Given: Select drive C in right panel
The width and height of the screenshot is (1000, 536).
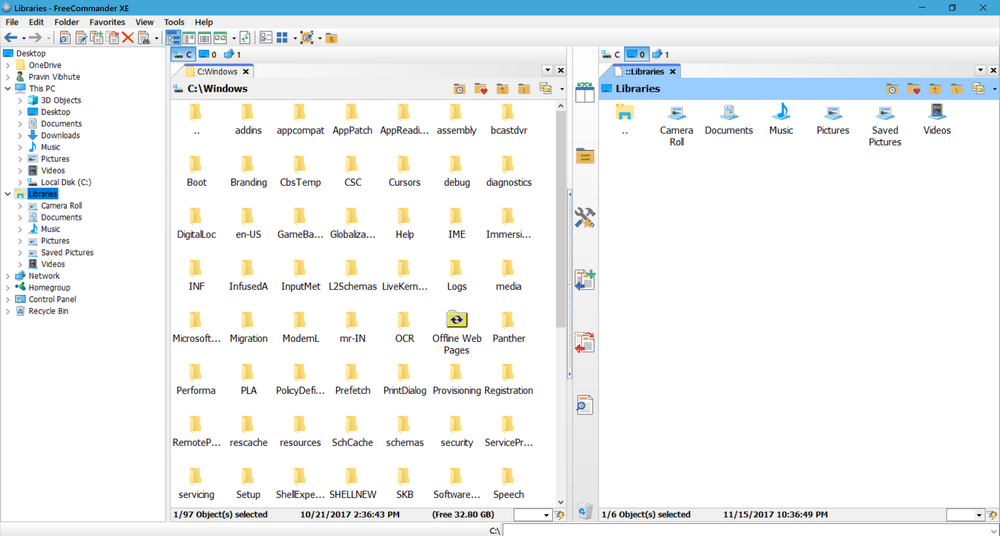Looking at the screenshot, I should 611,54.
